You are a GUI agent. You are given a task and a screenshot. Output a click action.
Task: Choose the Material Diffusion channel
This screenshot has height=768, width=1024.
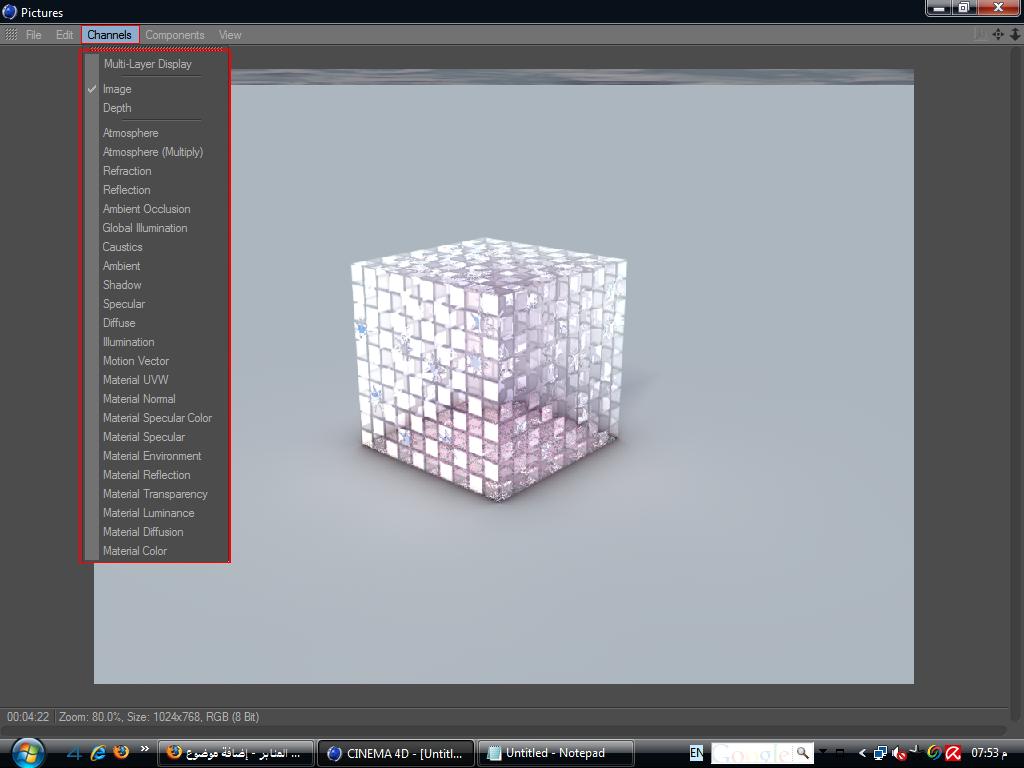tap(157, 532)
